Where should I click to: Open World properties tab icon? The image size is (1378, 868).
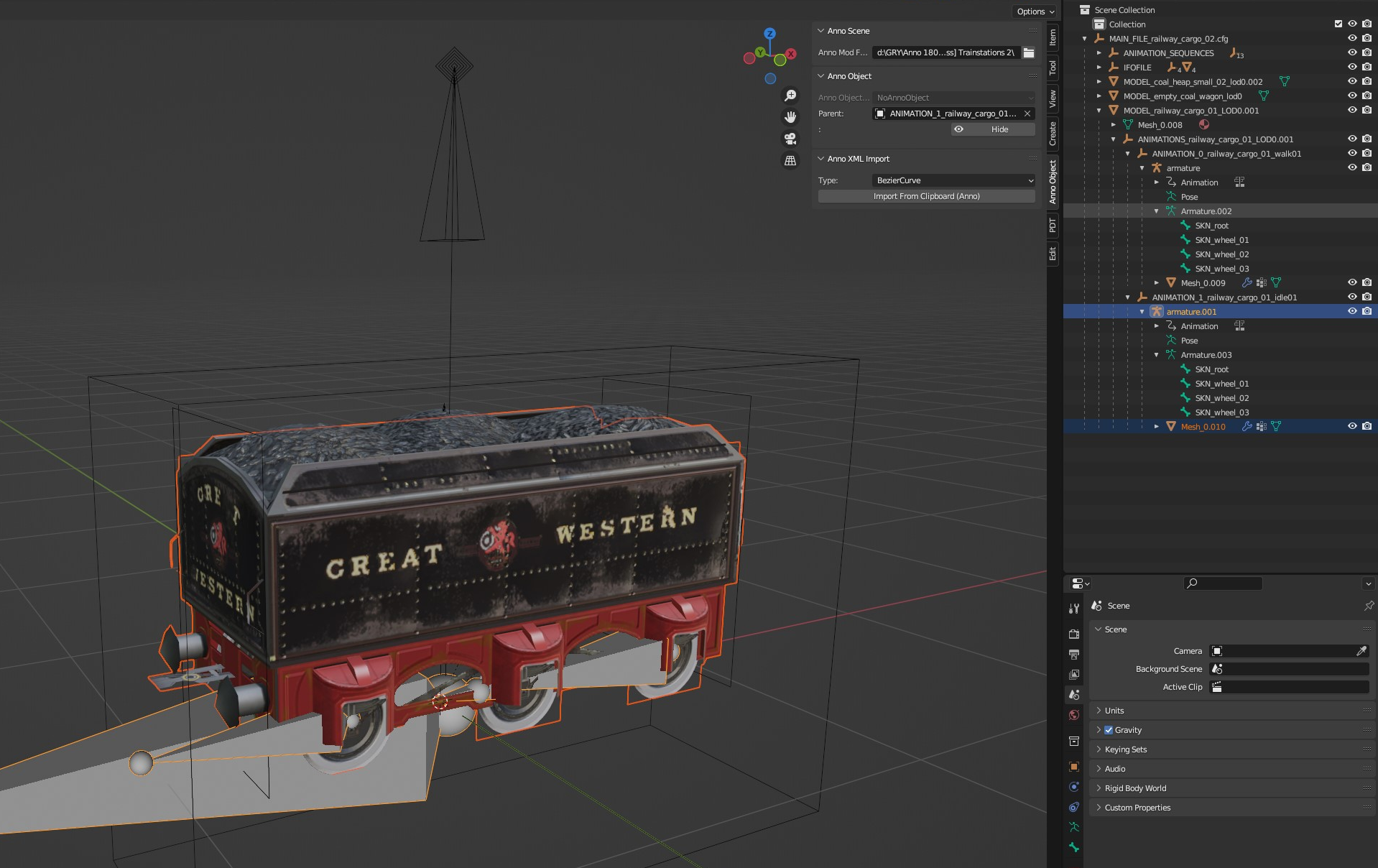pyautogui.click(x=1074, y=715)
